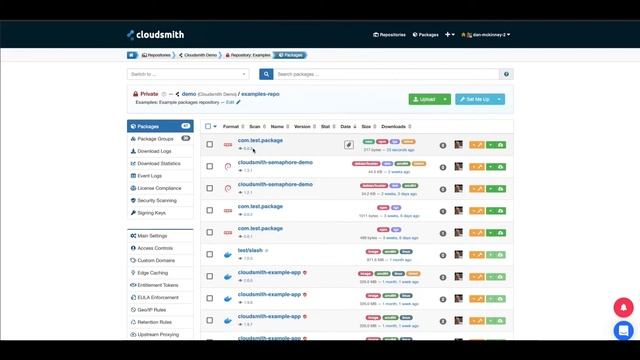Click the Docker format icon of test/slash

click(x=228, y=255)
